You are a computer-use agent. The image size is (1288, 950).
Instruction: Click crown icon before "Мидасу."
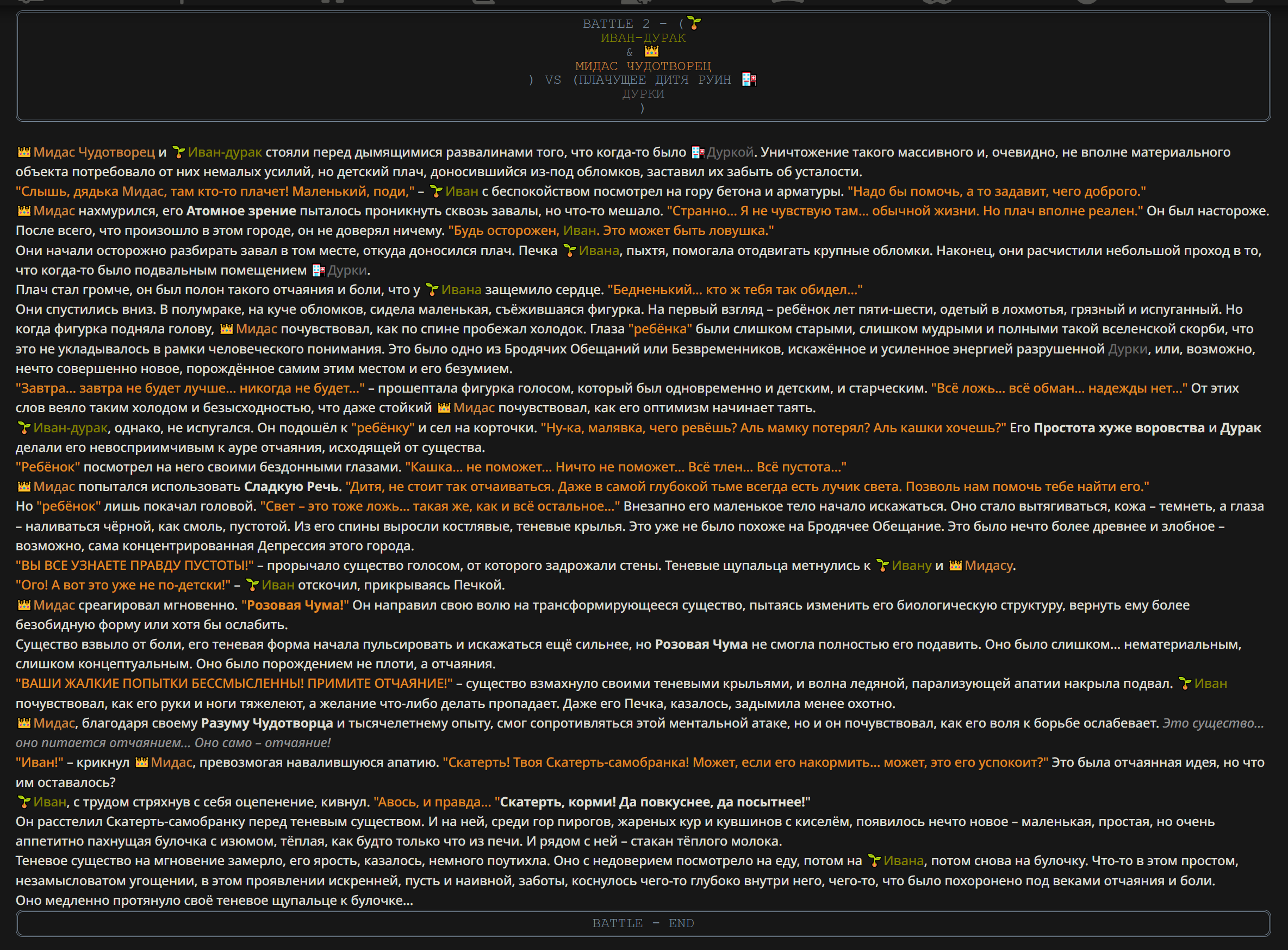pyautogui.click(x=955, y=564)
